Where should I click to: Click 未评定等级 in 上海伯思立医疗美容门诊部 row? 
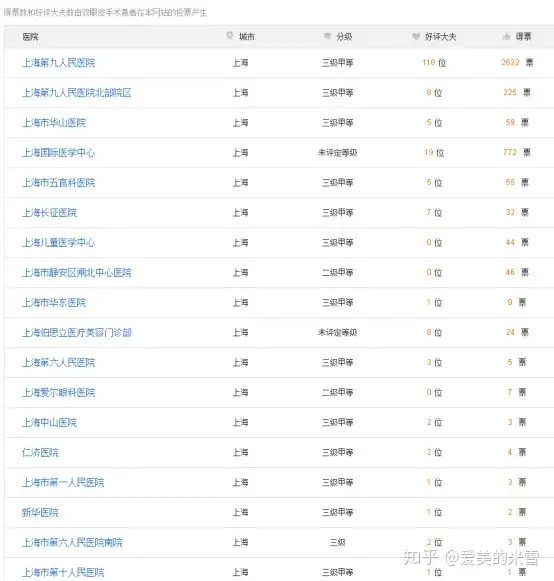click(338, 333)
